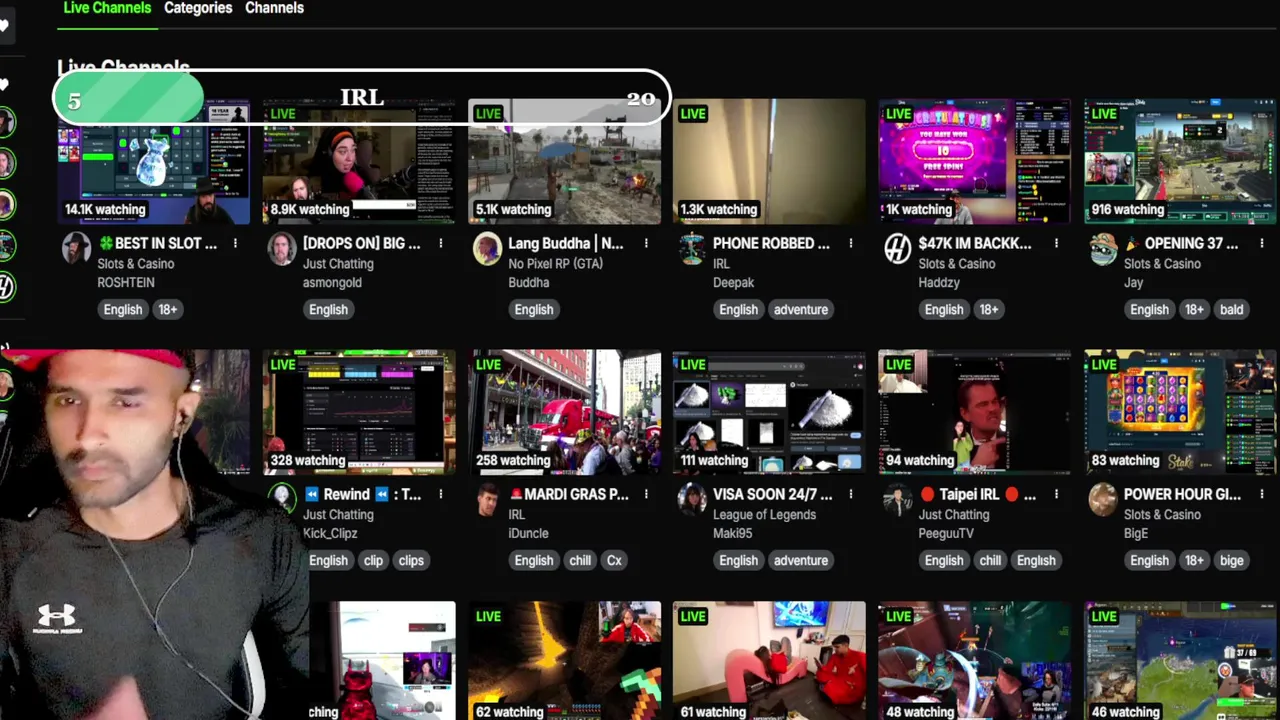Image resolution: width=1280 pixels, height=720 pixels.
Task: Open options menu for Rewind stream
Action: point(440,494)
